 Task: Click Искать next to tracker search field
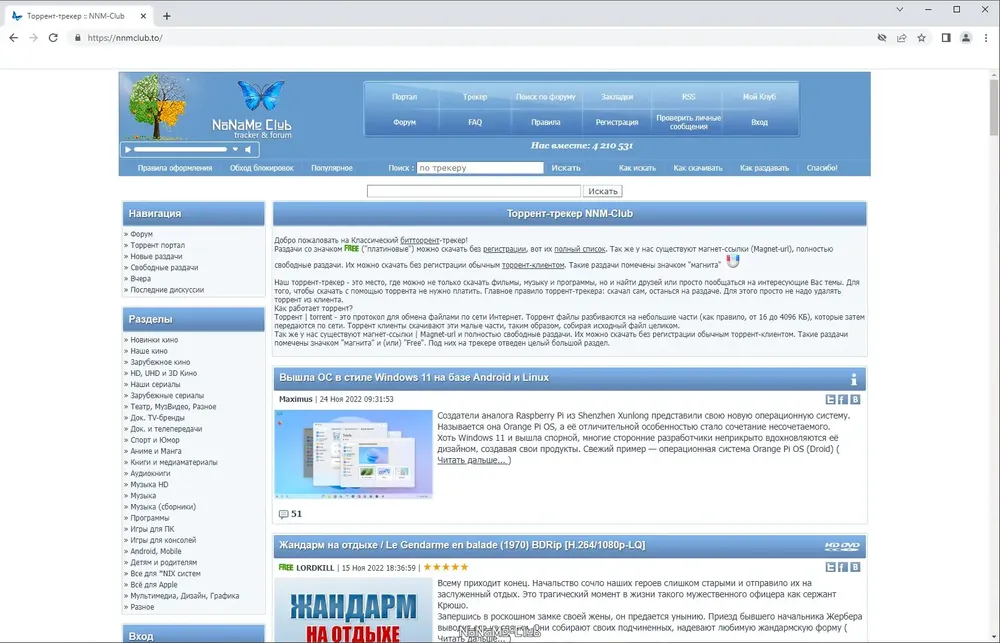click(566, 168)
